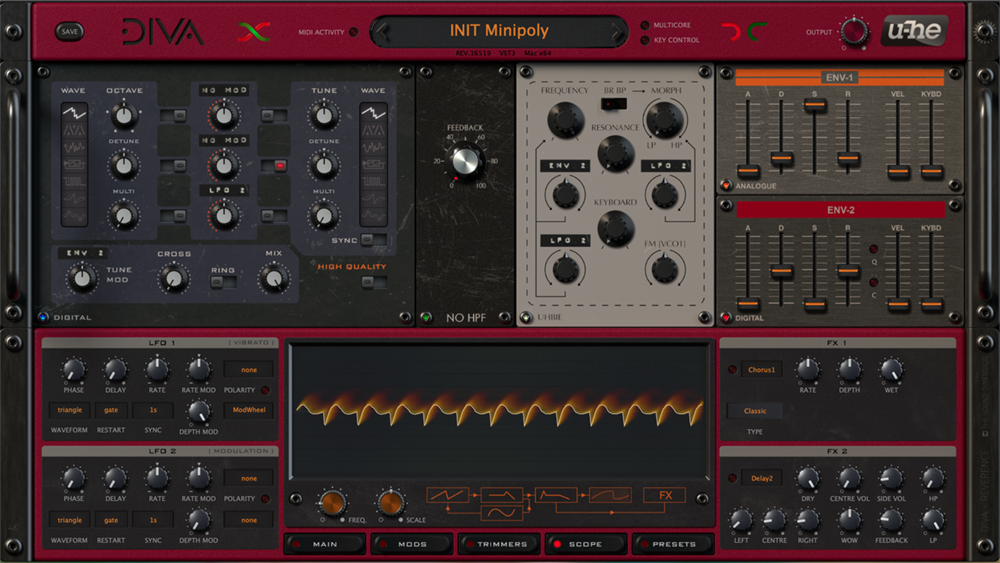The height and width of the screenshot is (563, 1000).
Task: Click the FX routing box
Action: pyautogui.click(x=665, y=495)
